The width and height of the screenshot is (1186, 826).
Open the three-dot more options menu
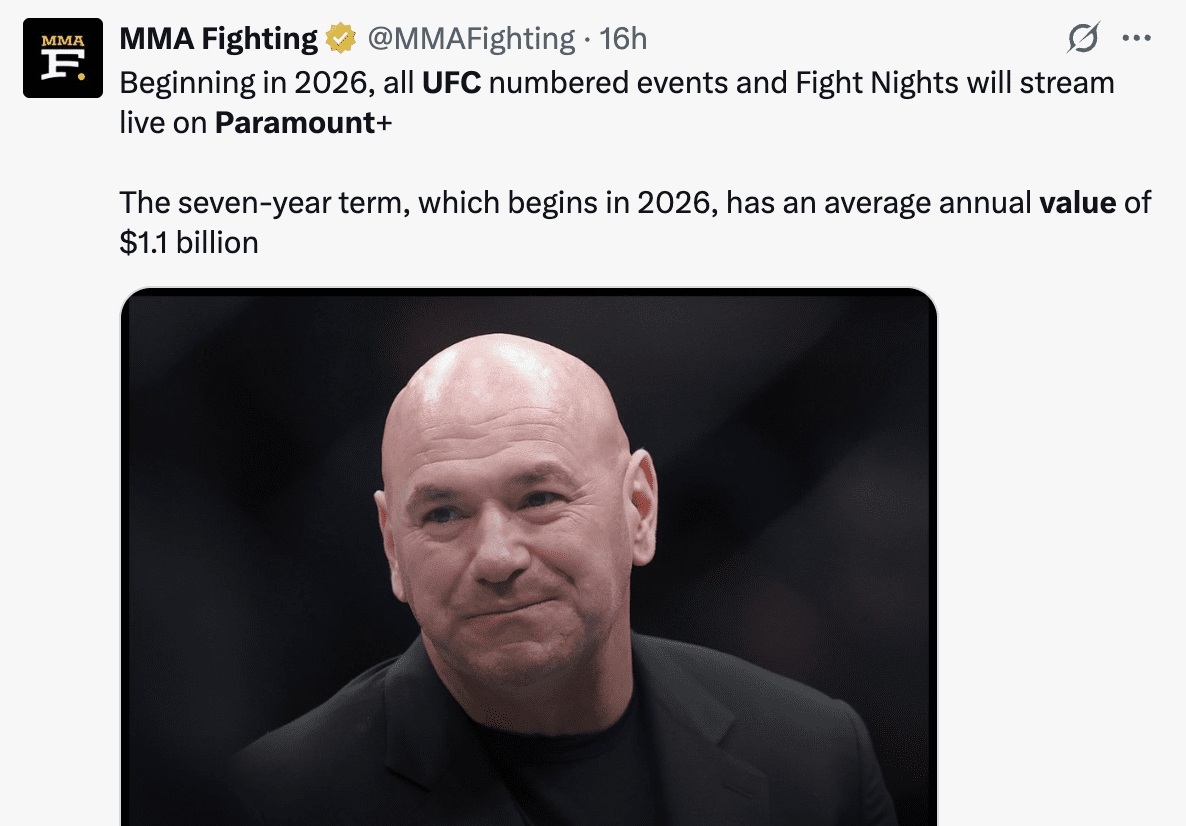(x=1137, y=39)
